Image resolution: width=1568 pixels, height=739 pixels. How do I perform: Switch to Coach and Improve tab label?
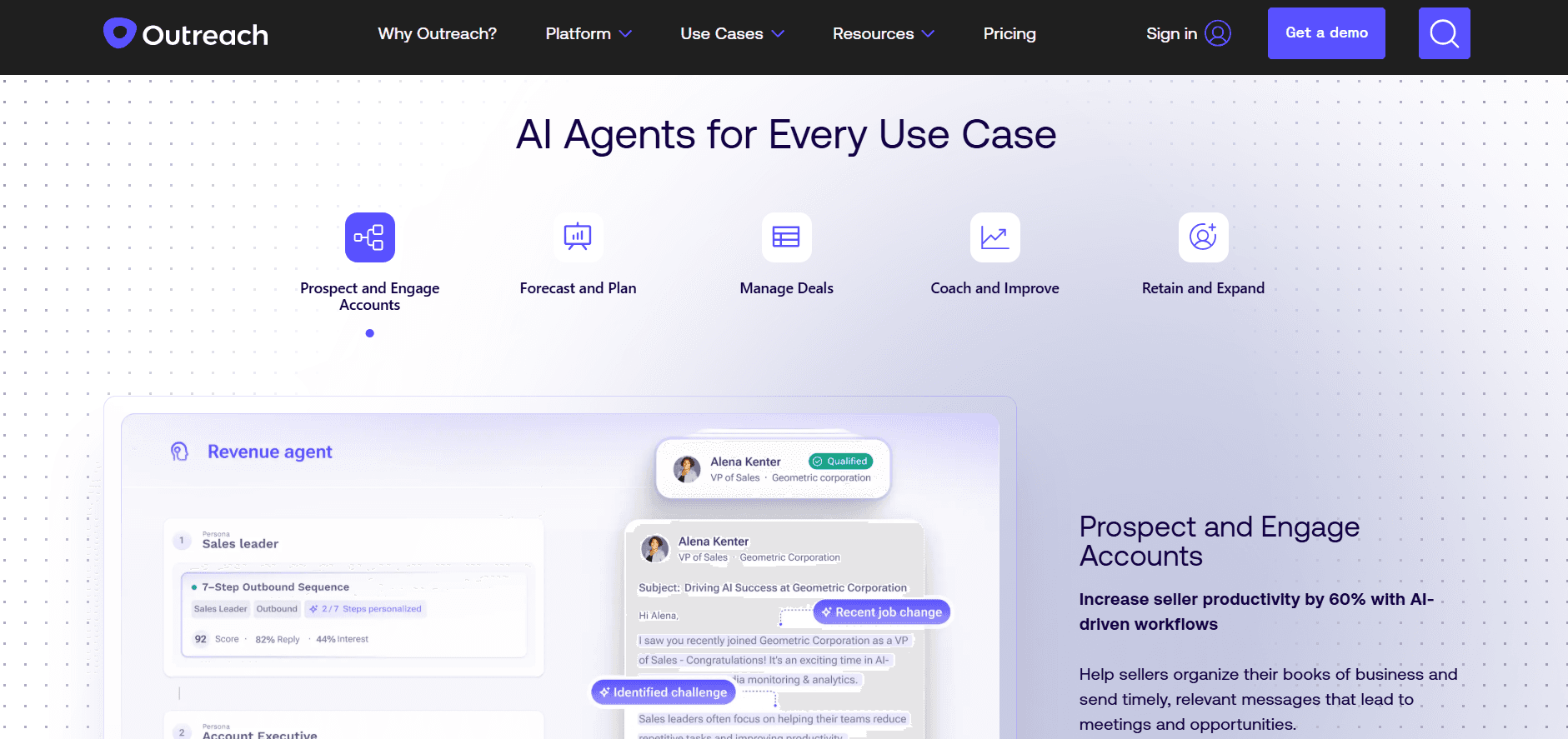click(995, 288)
